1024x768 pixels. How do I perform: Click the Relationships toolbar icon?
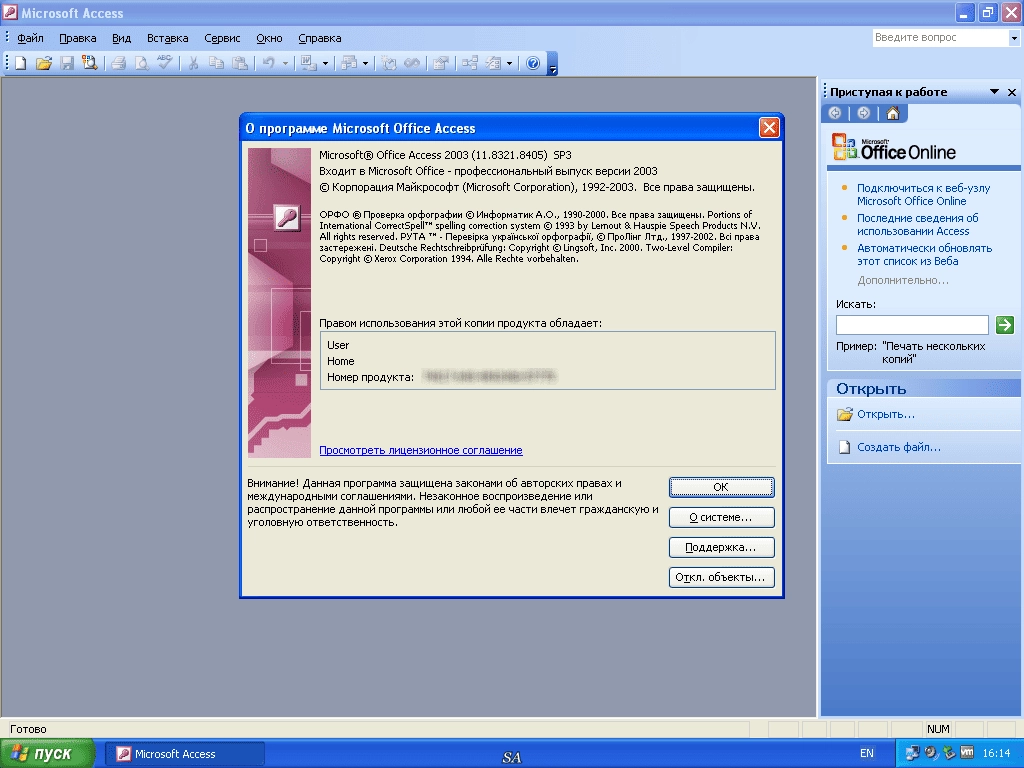(x=470, y=63)
